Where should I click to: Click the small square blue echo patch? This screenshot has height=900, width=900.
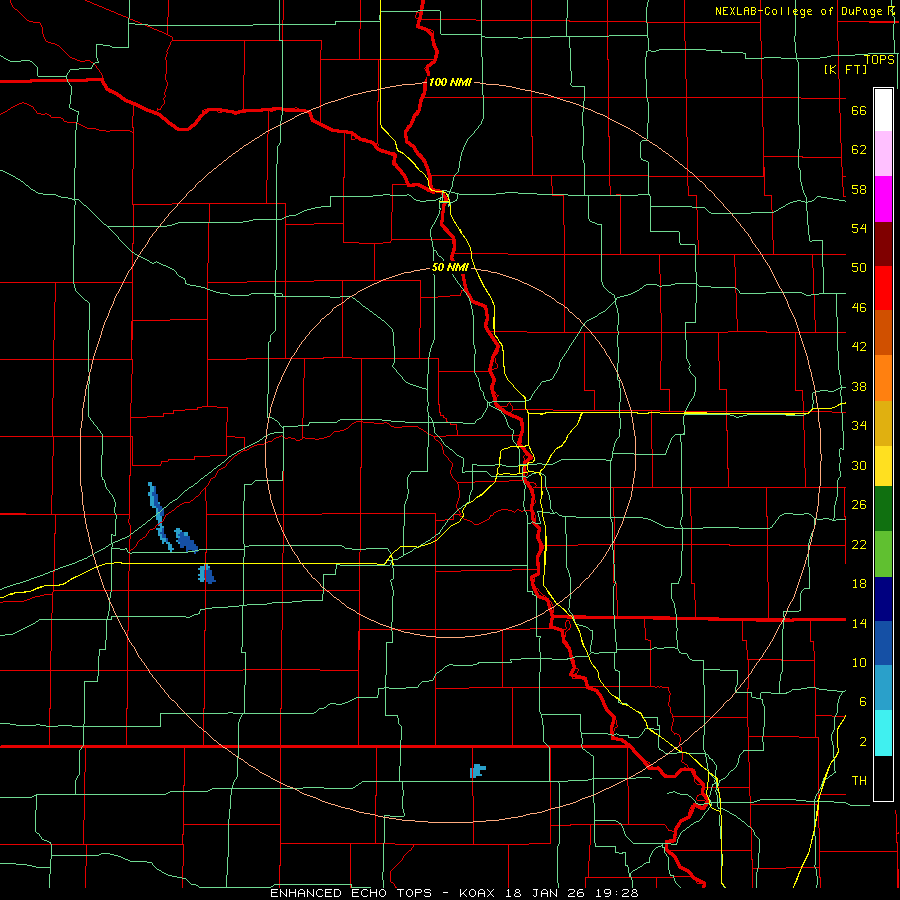[x=206, y=574]
